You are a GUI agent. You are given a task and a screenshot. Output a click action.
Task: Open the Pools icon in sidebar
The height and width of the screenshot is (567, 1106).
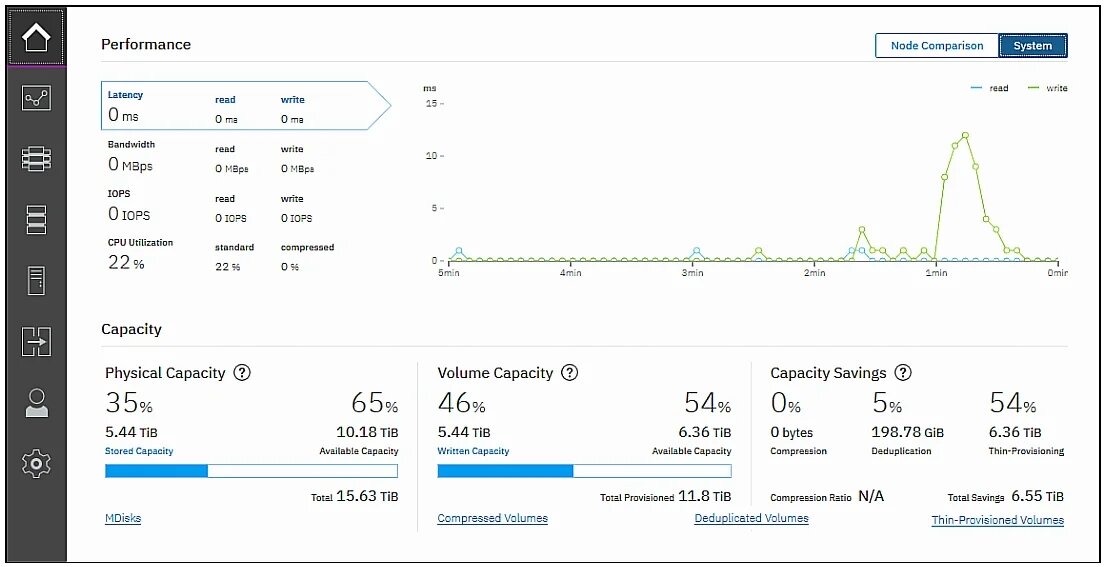36,159
